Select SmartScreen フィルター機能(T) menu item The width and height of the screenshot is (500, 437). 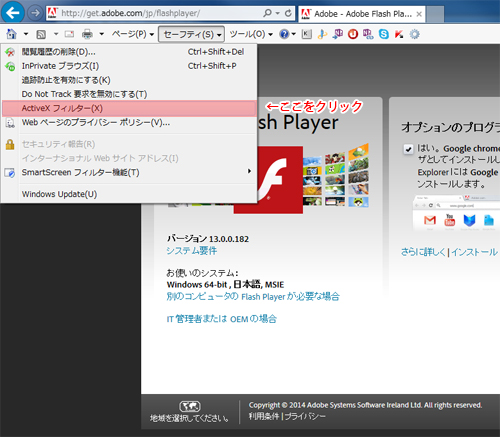coord(129,172)
